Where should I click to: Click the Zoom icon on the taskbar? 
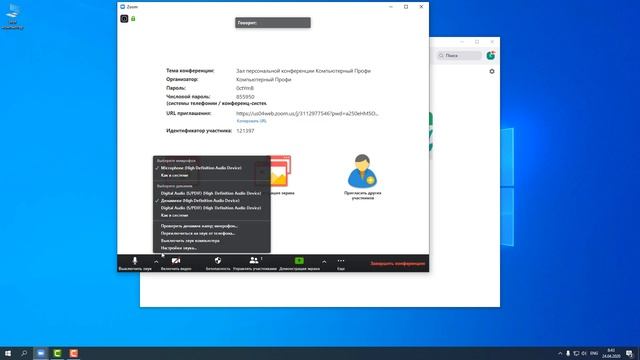pos(41,353)
